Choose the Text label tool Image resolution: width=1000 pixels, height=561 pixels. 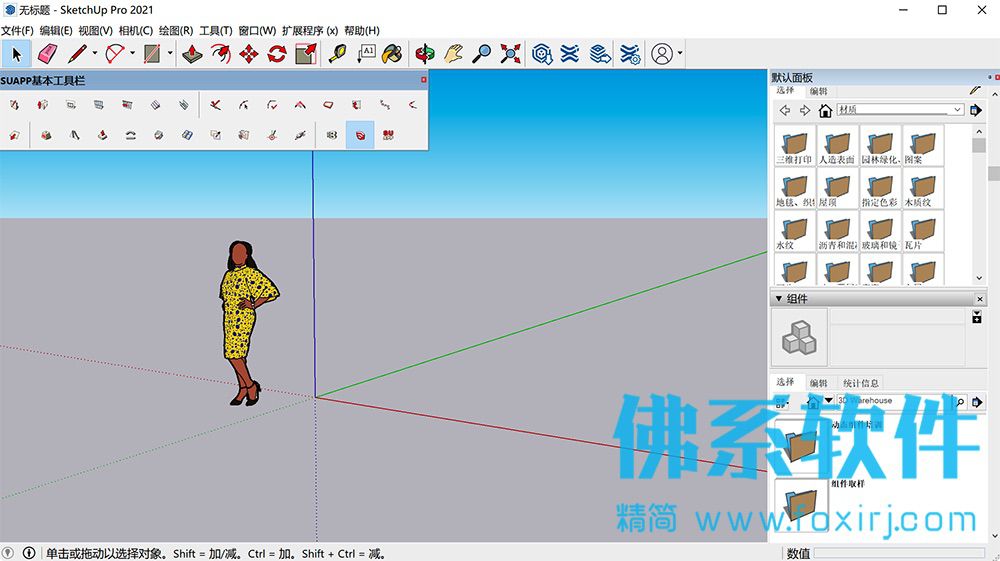[366, 54]
